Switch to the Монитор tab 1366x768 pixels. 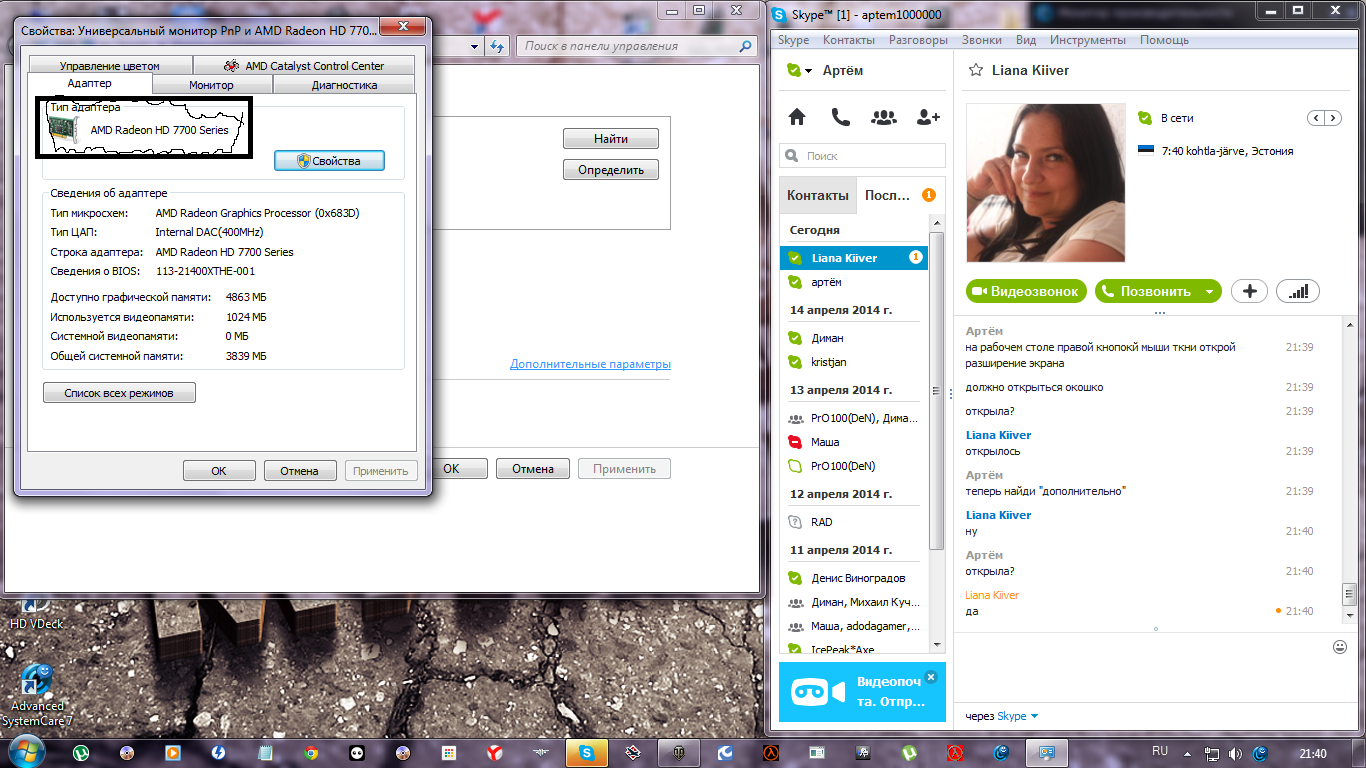pos(211,86)
